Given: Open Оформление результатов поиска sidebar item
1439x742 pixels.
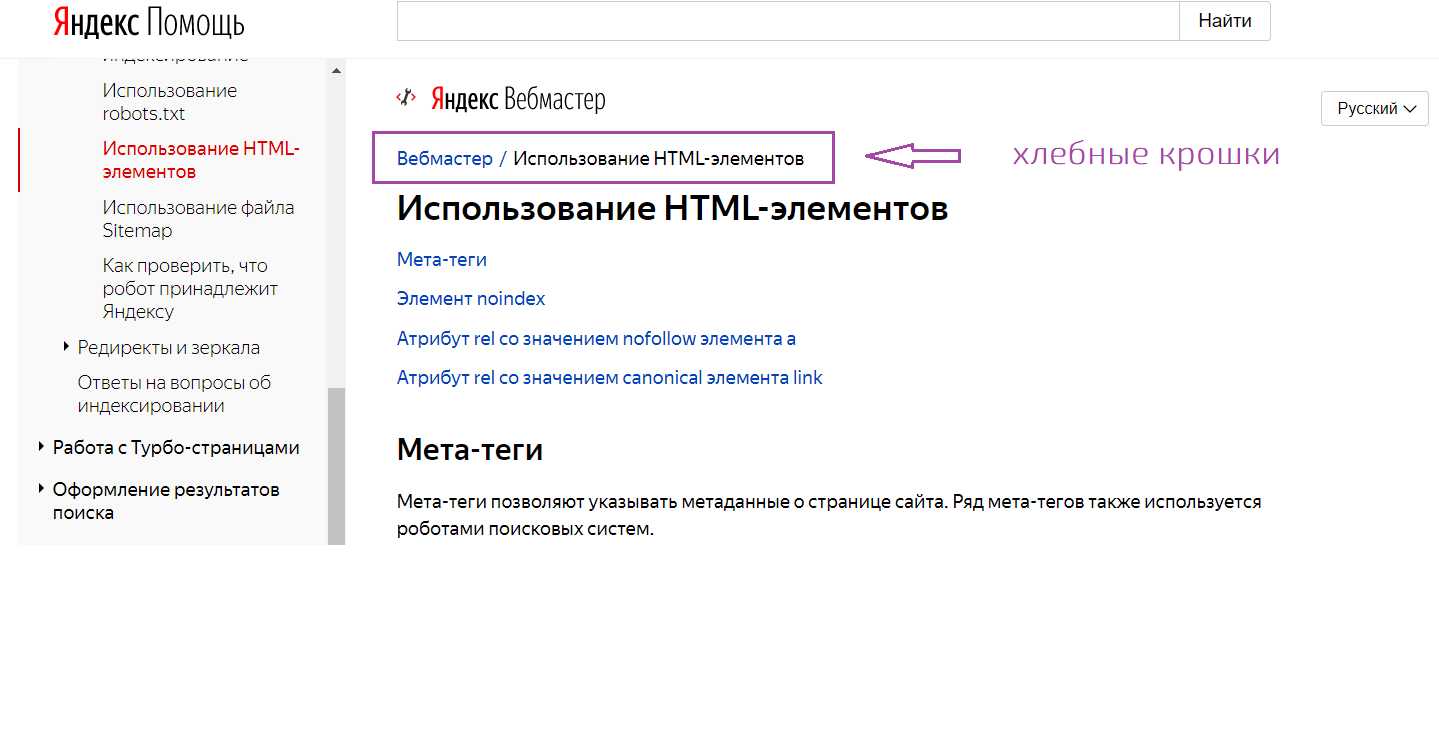Looking at the screenshot, I should pos(166,501).
